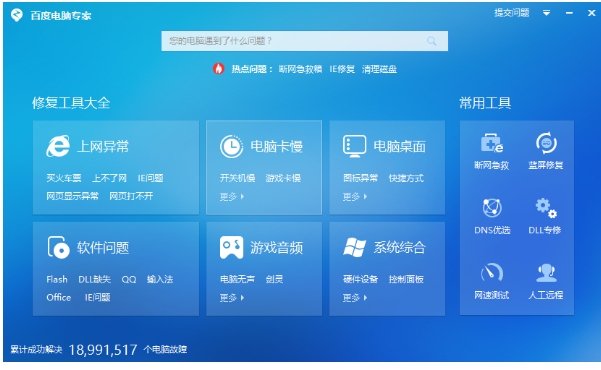
Task: Click hot topic 清理磁盘
Action: pyautogui.click(x=379, y=69)
